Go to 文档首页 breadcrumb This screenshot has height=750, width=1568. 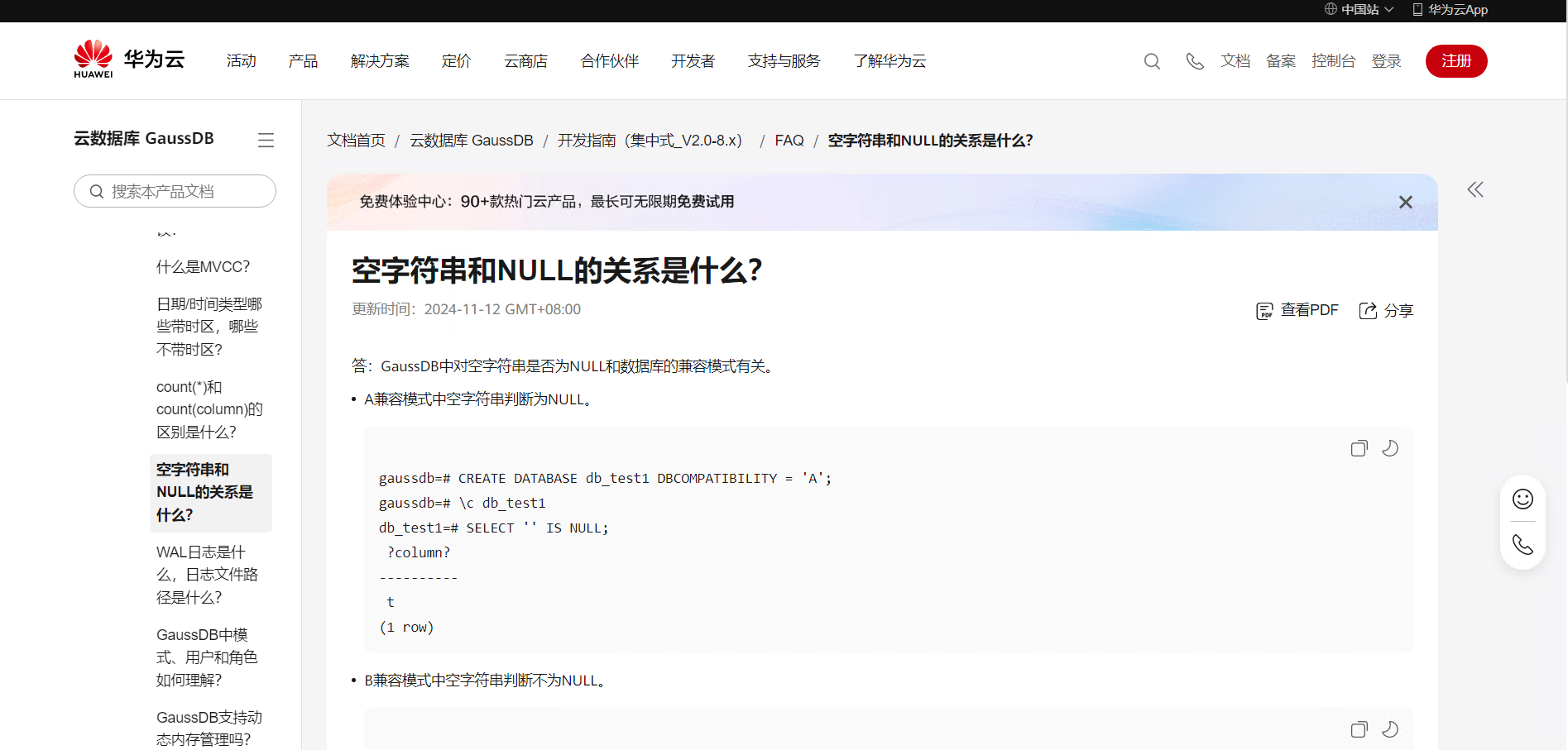[356, 141]
